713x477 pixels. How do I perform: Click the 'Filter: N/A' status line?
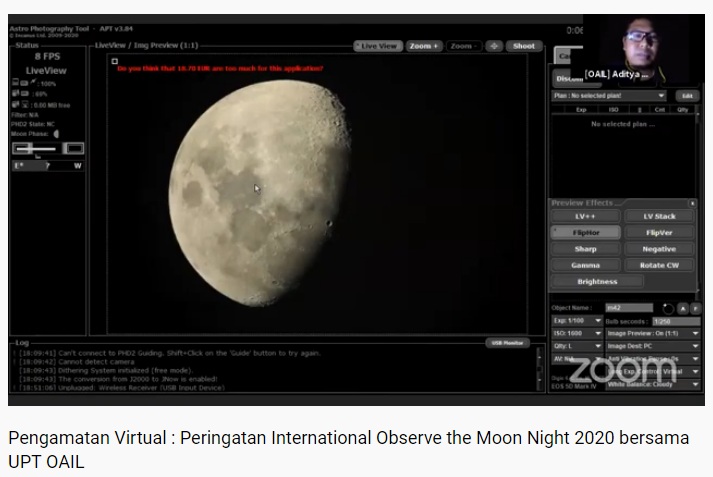25,115
